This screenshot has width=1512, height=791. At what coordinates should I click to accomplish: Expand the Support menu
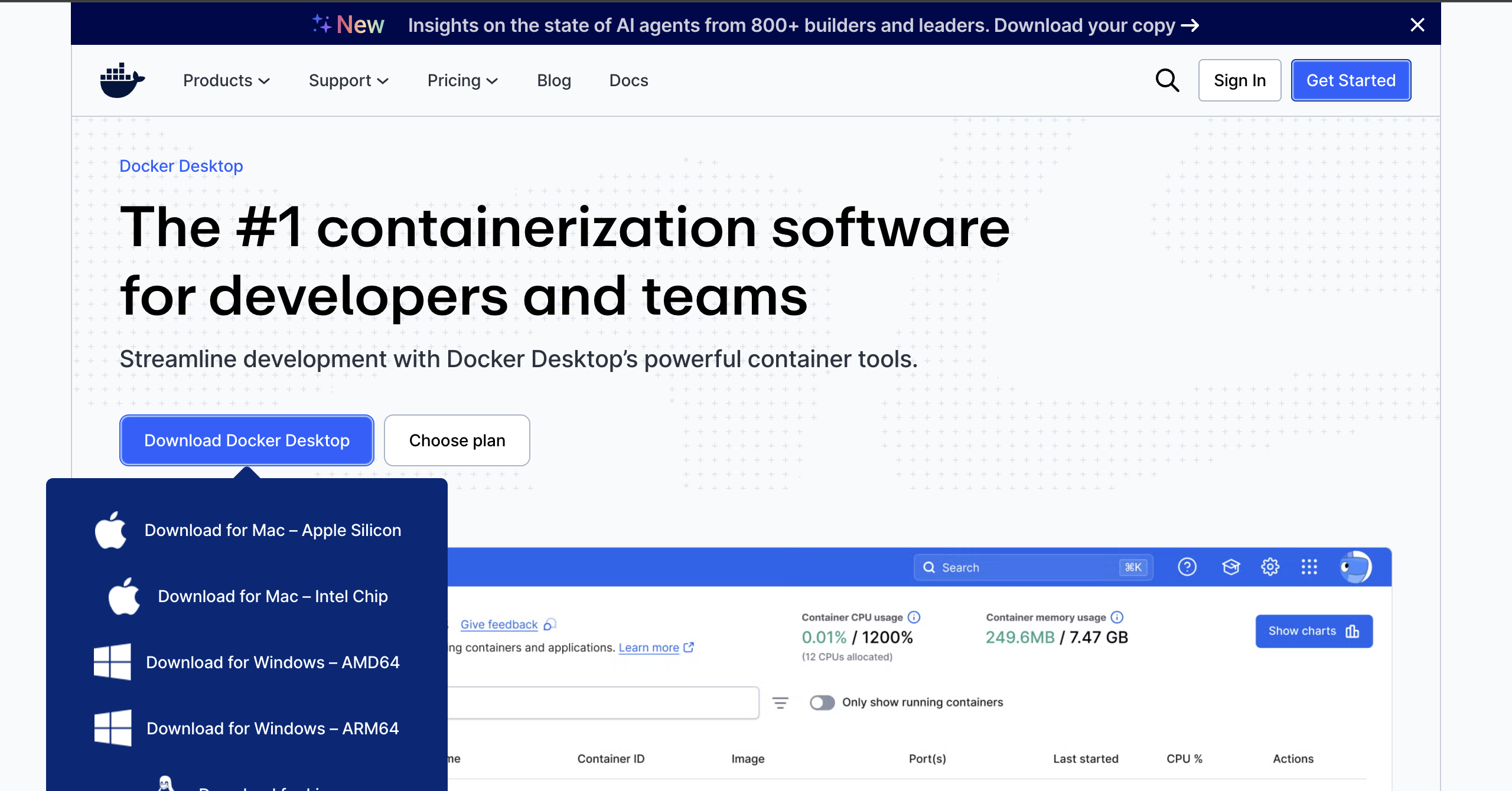[x=348, y=80]
